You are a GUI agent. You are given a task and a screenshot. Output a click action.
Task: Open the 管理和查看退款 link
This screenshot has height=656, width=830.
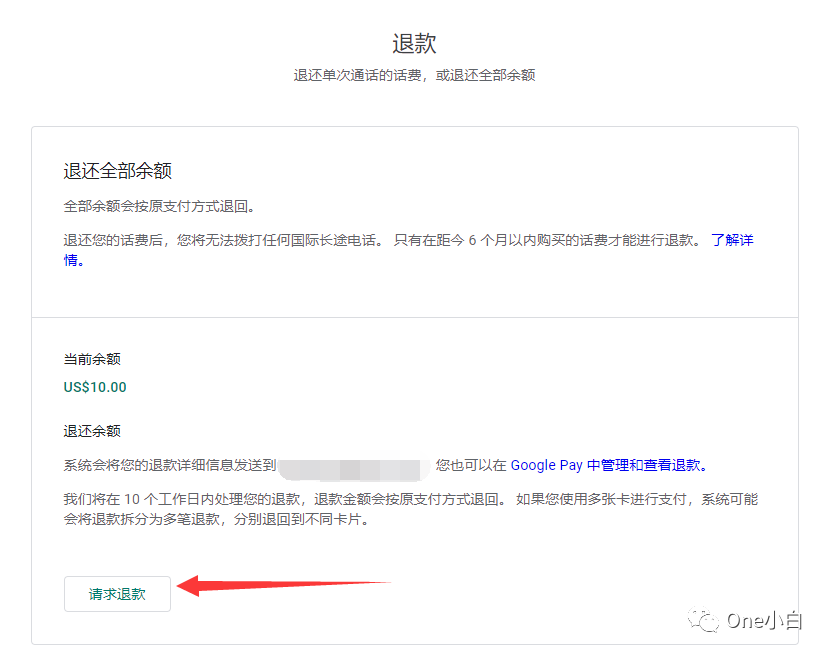coord(640,465)
